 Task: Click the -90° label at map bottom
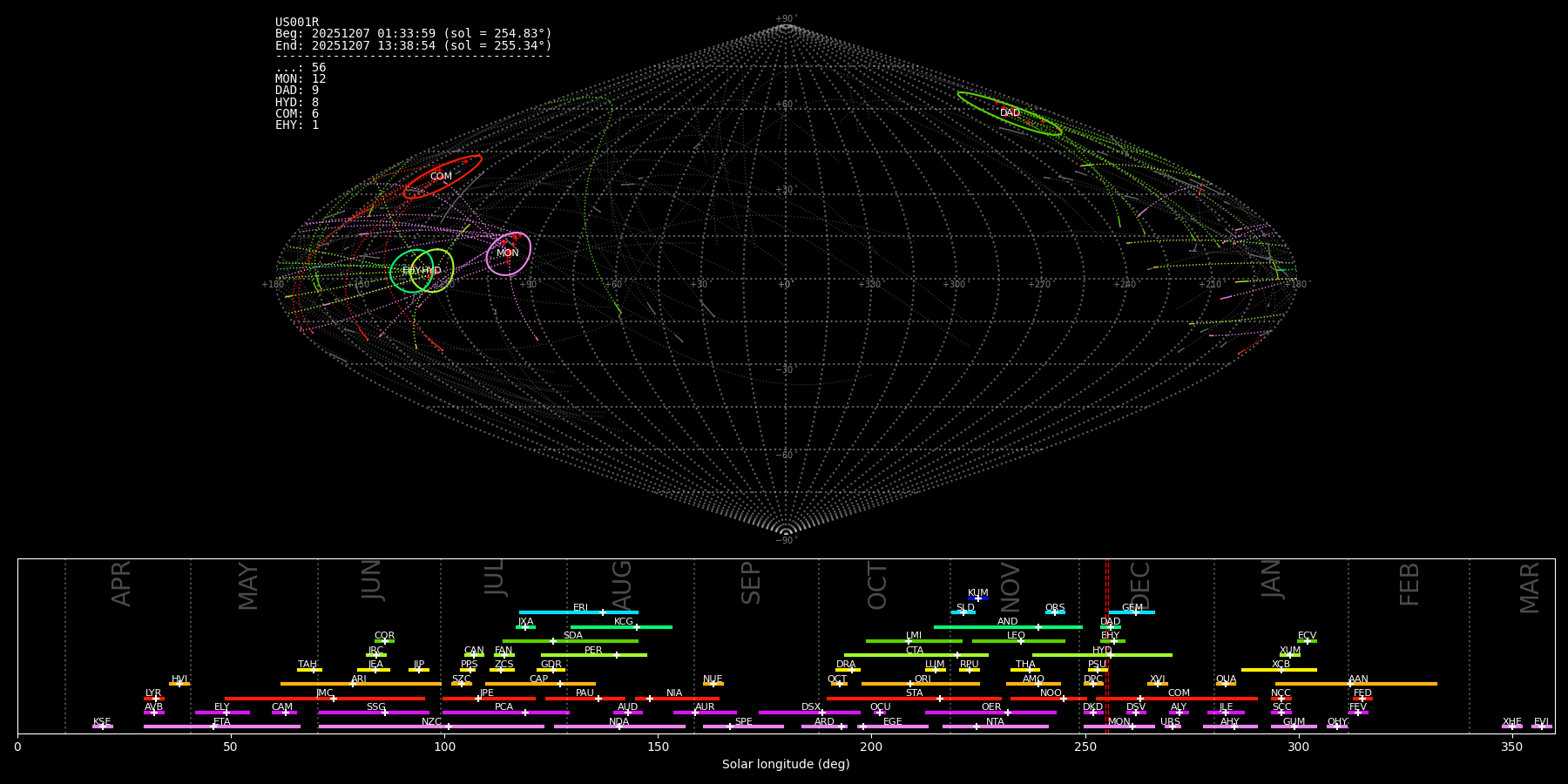786,541
